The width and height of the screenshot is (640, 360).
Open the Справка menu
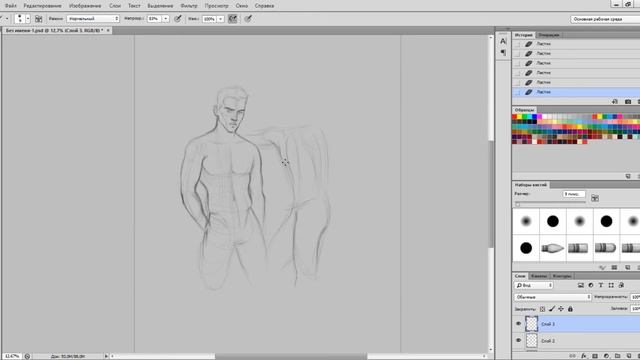[x=264, y=6]
